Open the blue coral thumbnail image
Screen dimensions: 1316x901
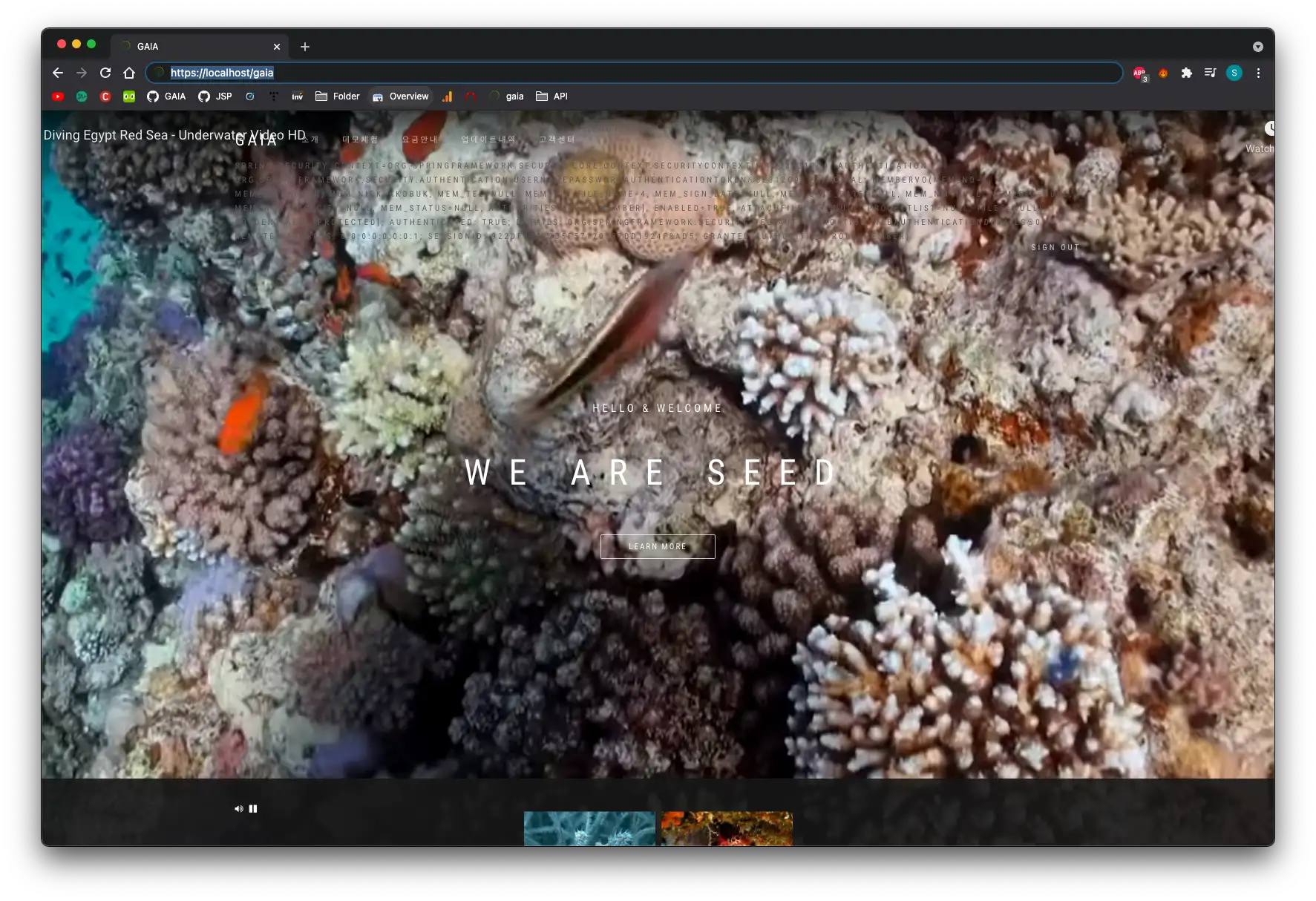589,828
